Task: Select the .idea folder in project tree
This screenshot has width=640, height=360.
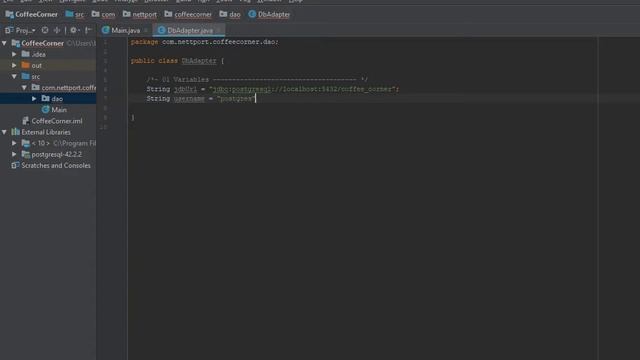Action: [x=39, y=54]
